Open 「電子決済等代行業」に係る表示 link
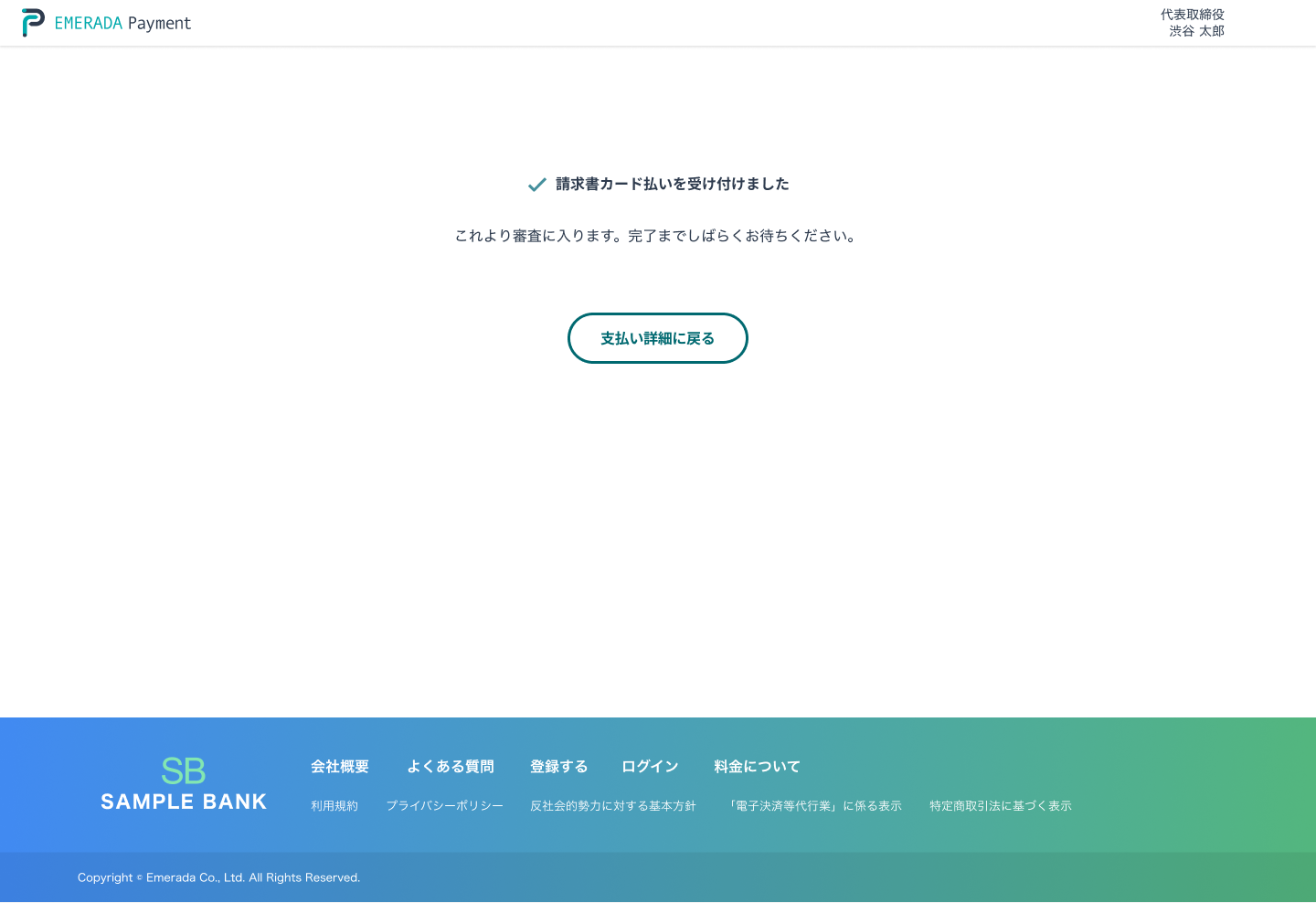The image size is (1316, 903). [812, 806]
